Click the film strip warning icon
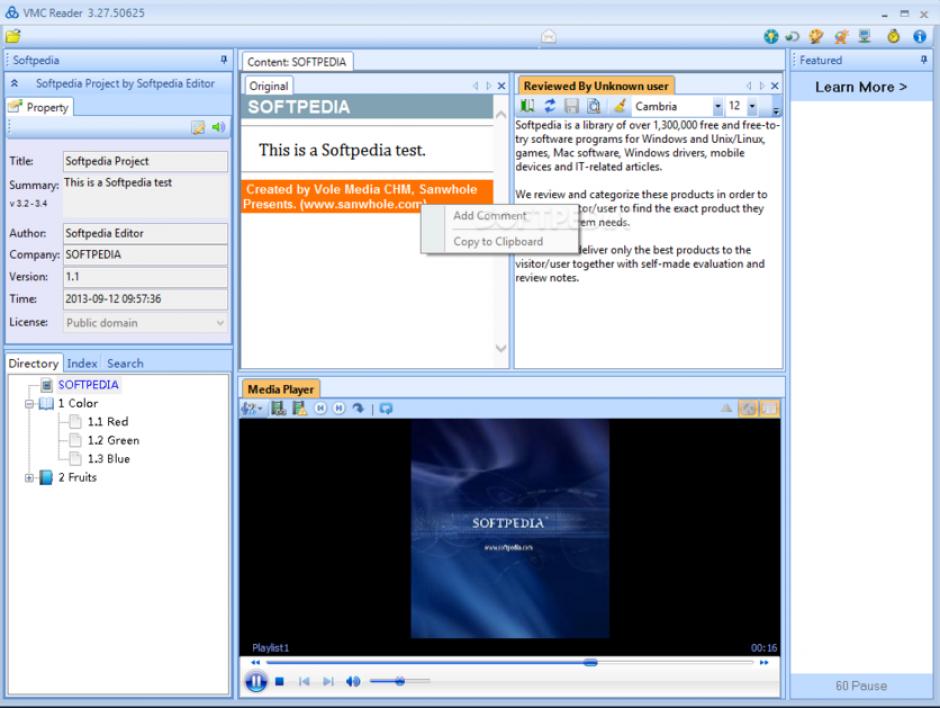 click(x=299, y=409)
